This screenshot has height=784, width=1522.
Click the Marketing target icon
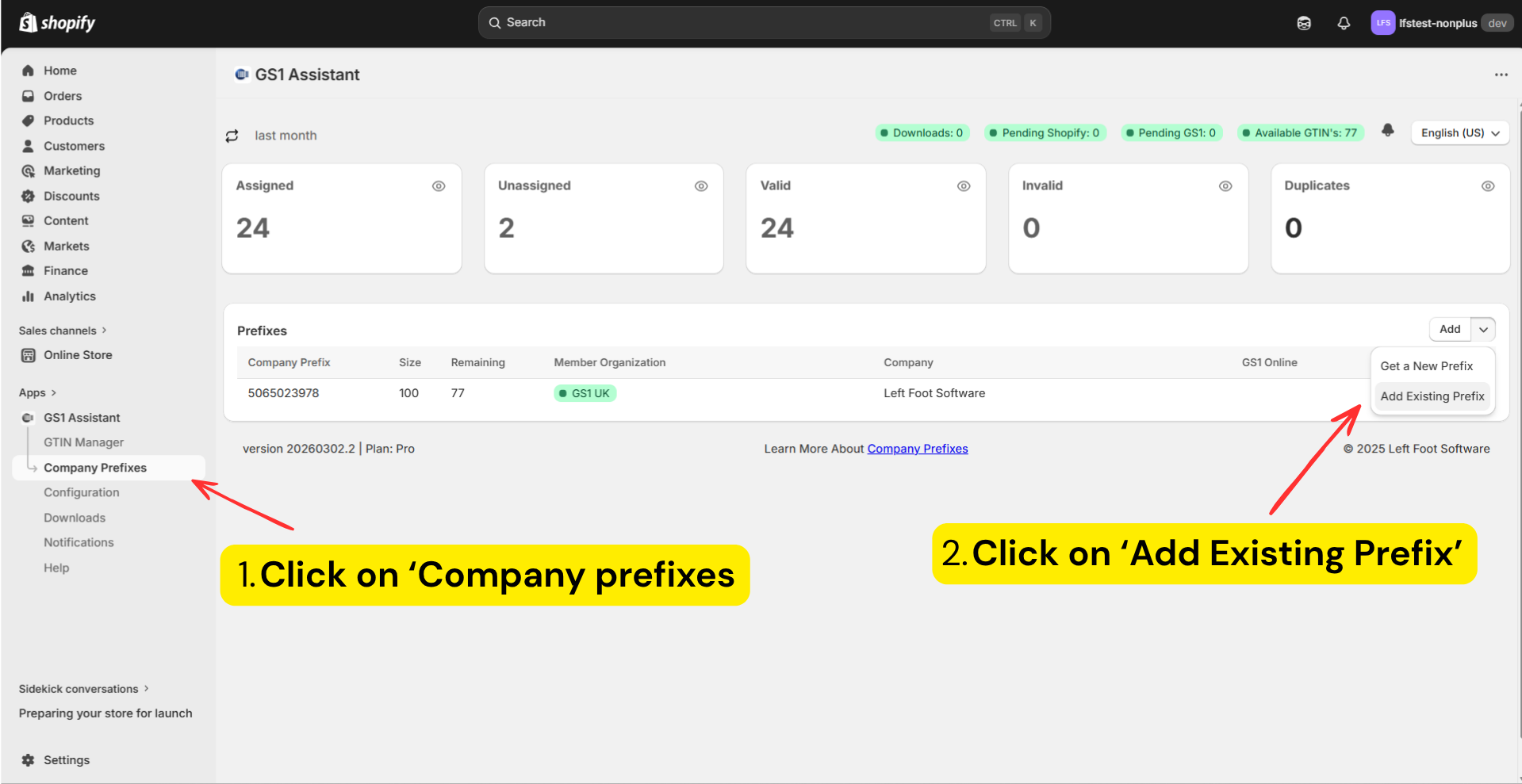coord(29,170)
